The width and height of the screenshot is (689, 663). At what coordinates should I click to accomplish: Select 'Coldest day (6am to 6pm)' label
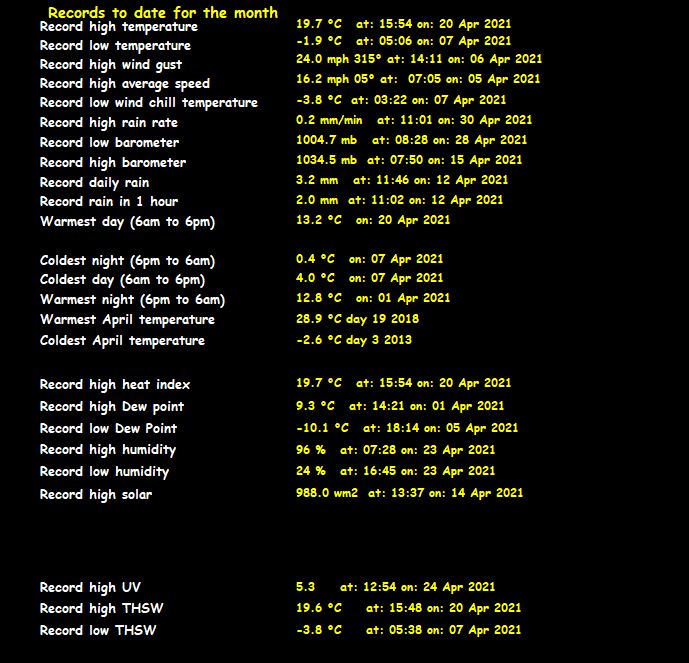click(x=123, y=280)
